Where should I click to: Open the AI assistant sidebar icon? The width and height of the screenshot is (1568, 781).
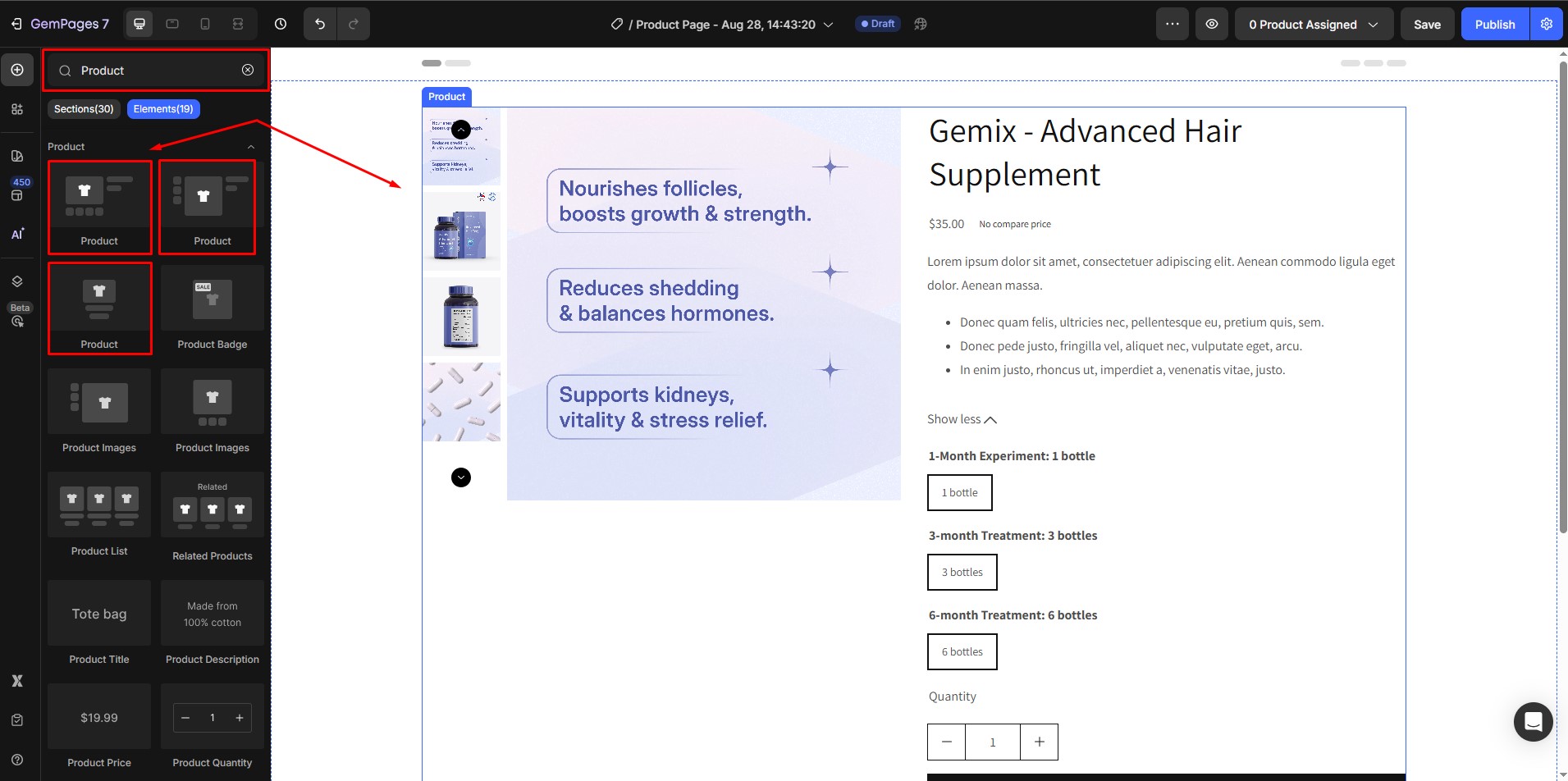point(17,234)
